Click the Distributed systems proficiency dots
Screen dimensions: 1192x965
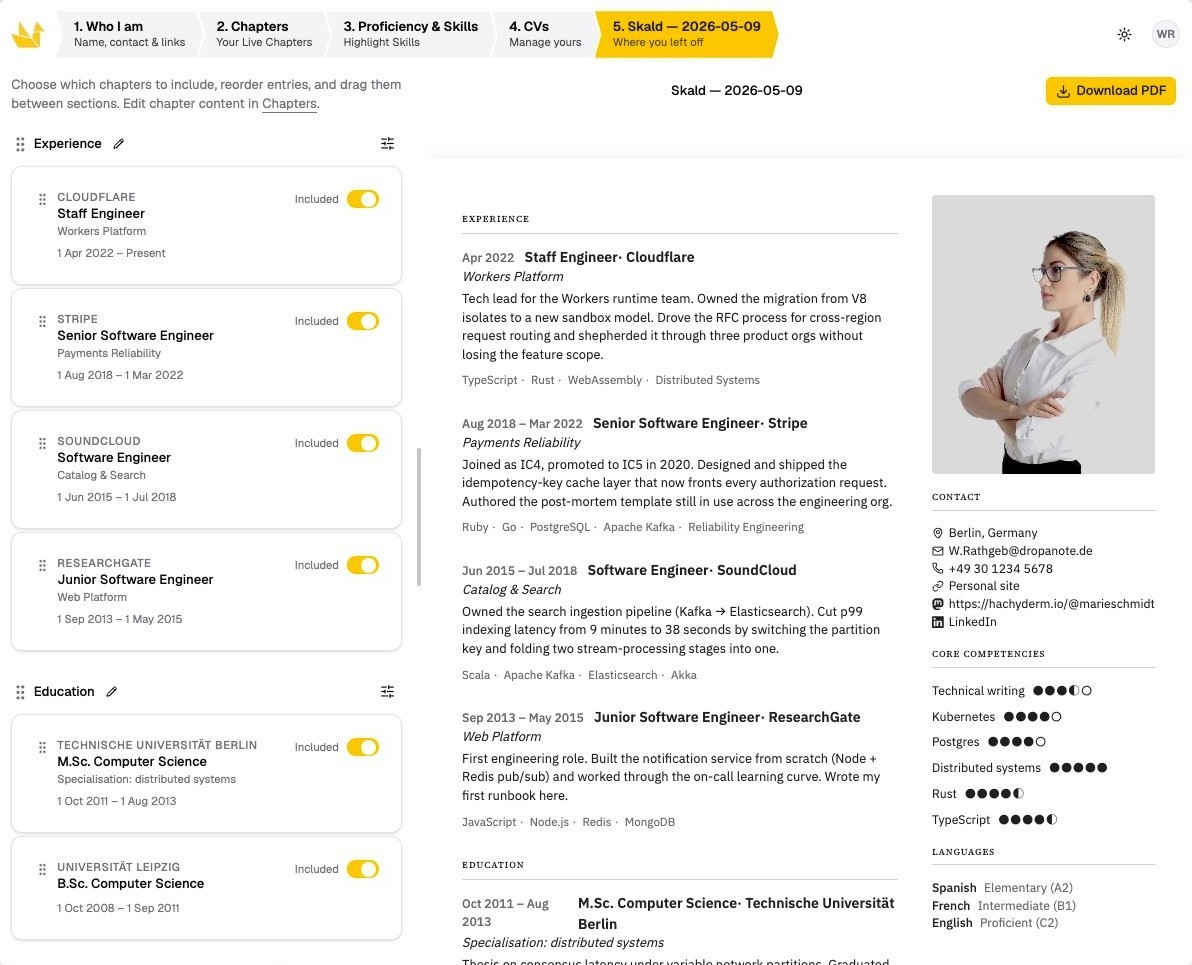click(1078, 768)
